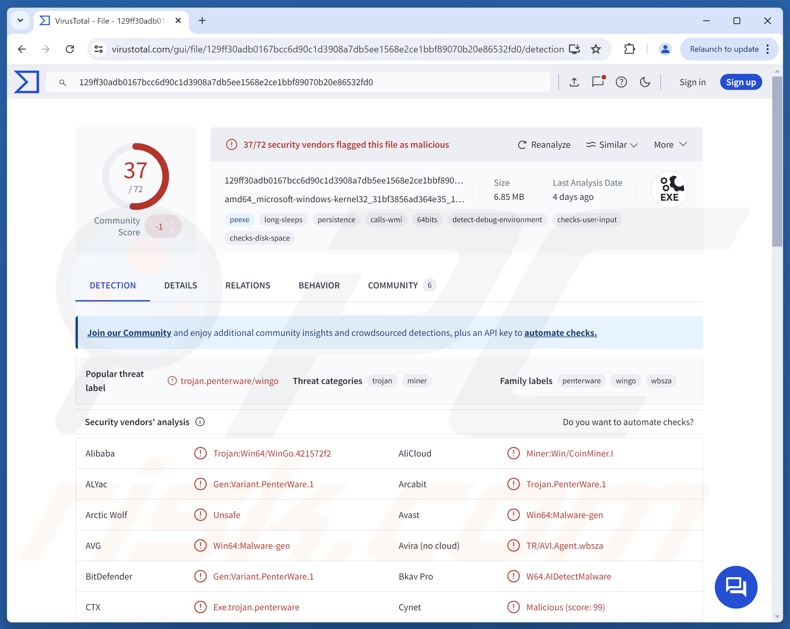Click the long-sleeps tag

283,220
